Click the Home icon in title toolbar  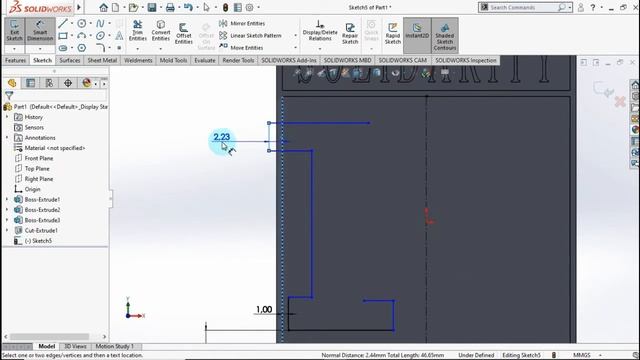pos(104,7)
